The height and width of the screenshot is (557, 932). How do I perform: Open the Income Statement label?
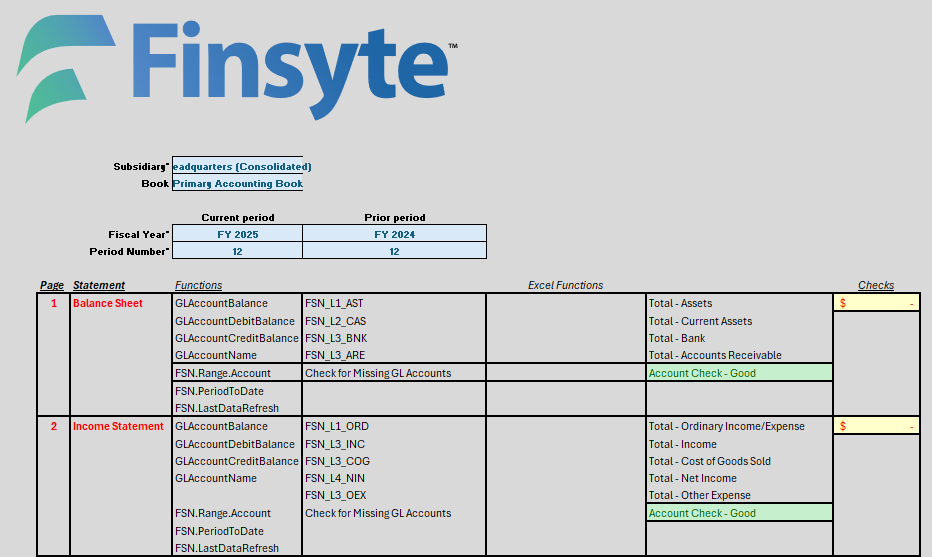pyautogui.click(x=118, y=426)
